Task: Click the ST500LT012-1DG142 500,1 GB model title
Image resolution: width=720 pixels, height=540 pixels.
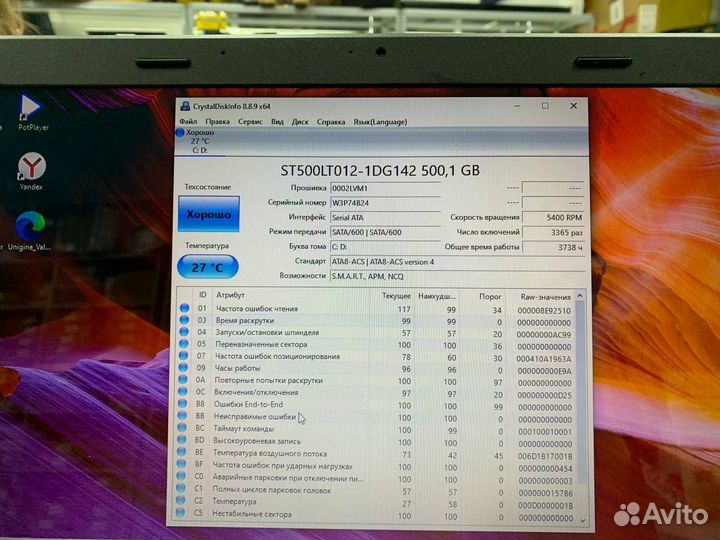Action: tap(380, 171)
